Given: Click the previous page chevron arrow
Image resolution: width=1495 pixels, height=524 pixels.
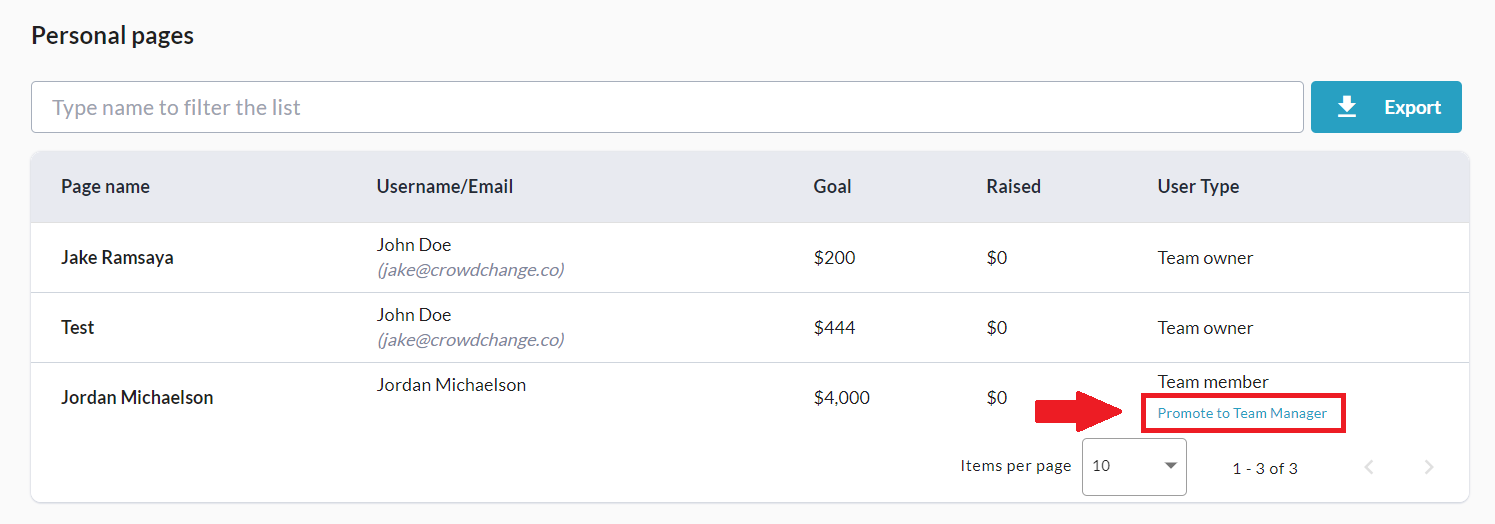Looking at the screenshot, I should pos(1369,467).
